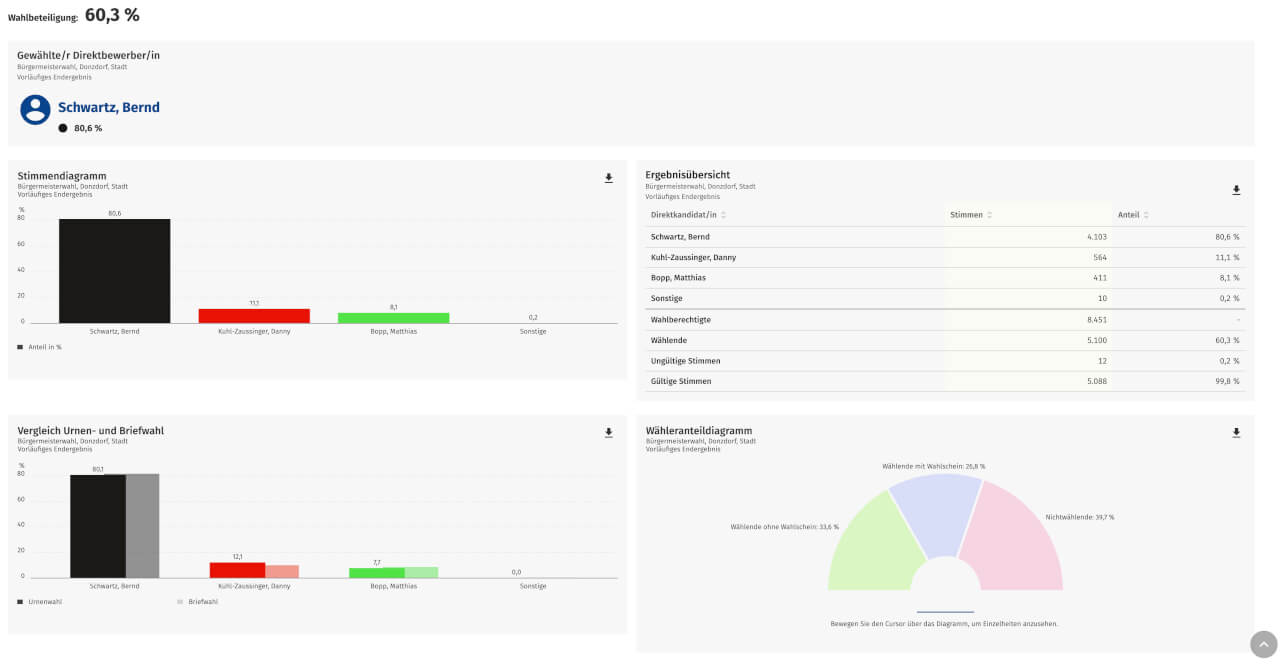Toggle the Briefwahl legend series

click(197, 602)
